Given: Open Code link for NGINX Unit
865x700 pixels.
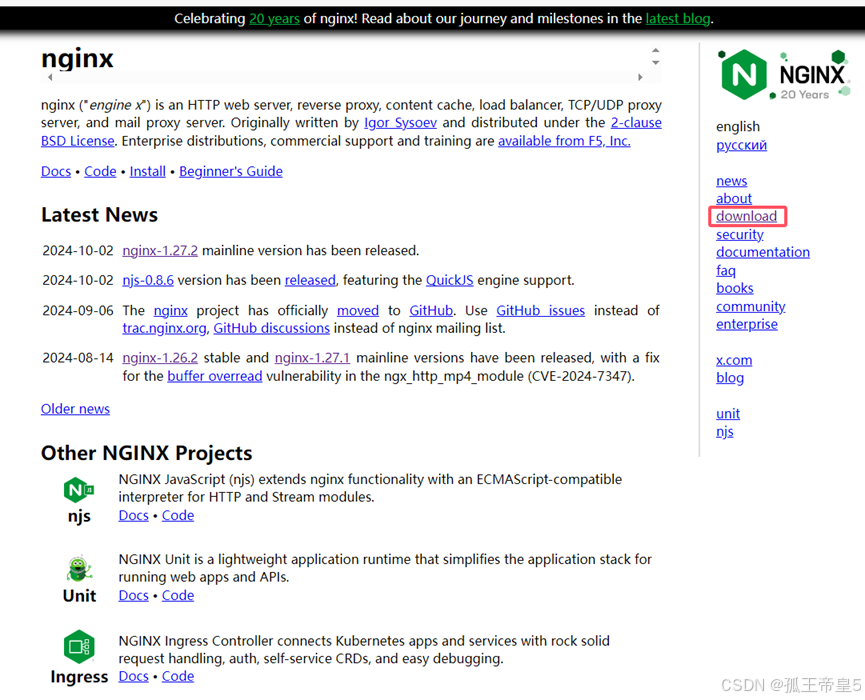Looking at the screenshot, I should click(178, 595).
